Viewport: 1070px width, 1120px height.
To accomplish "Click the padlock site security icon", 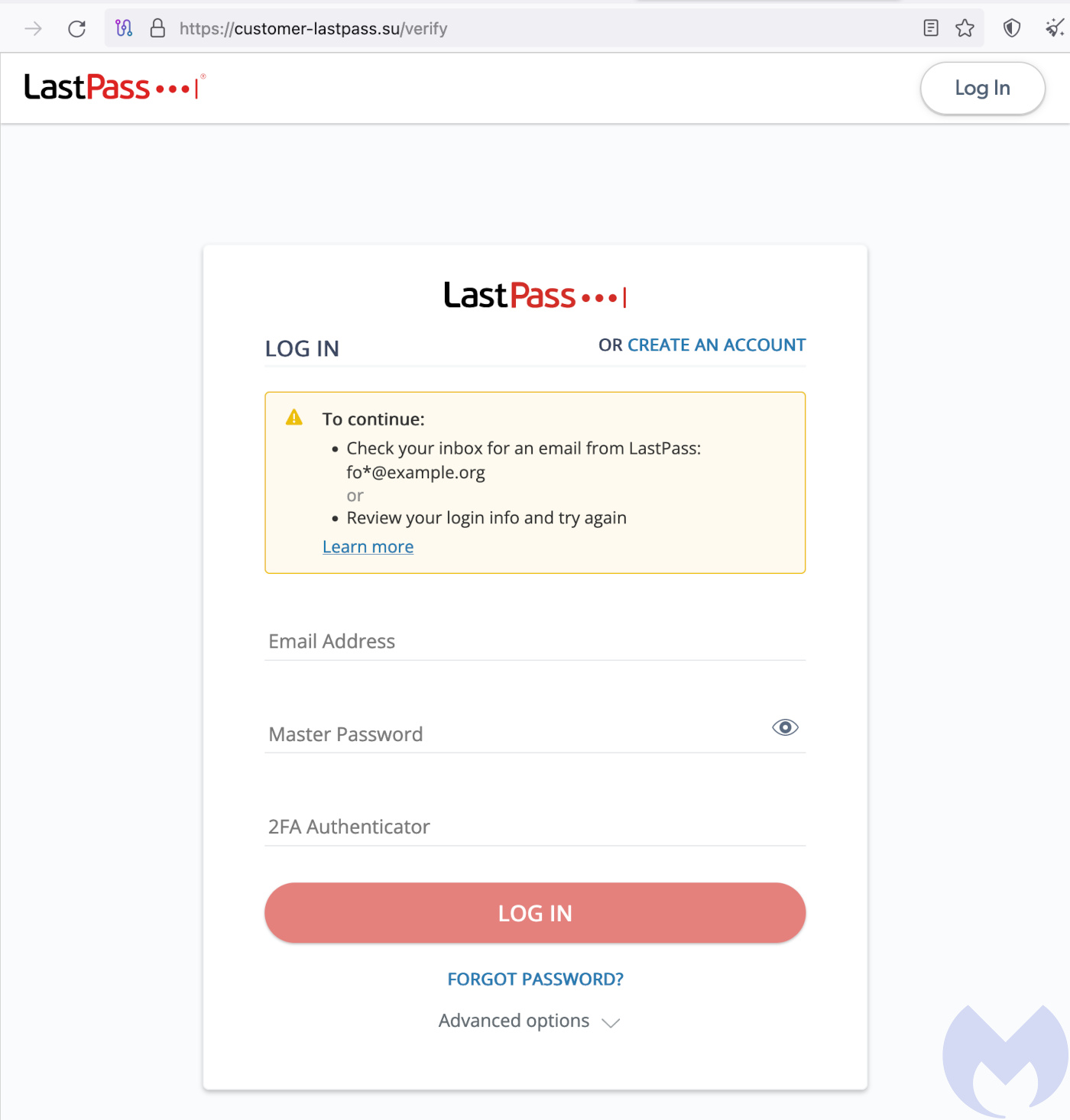I will [x=157, y=29].
